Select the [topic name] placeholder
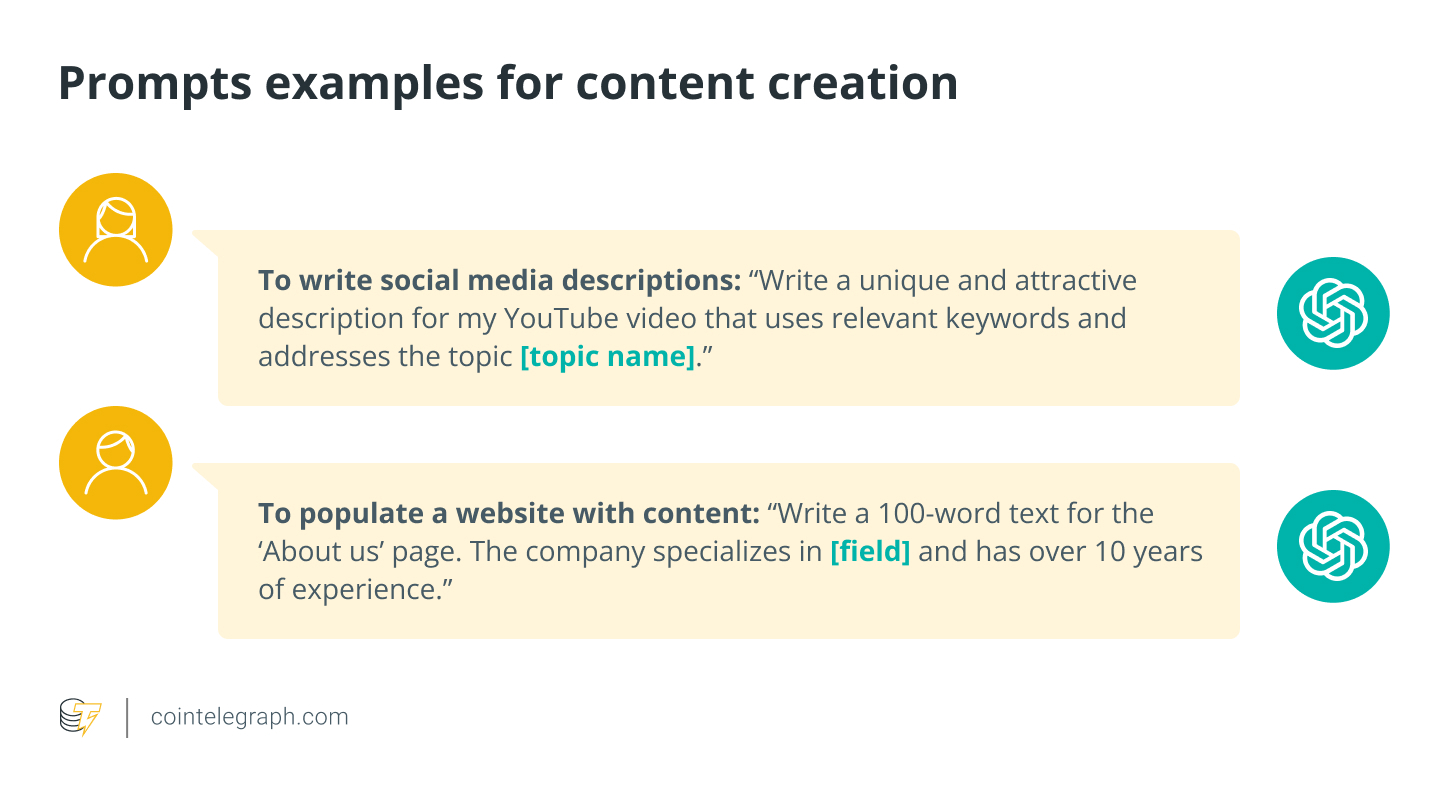 click(608, 357)
